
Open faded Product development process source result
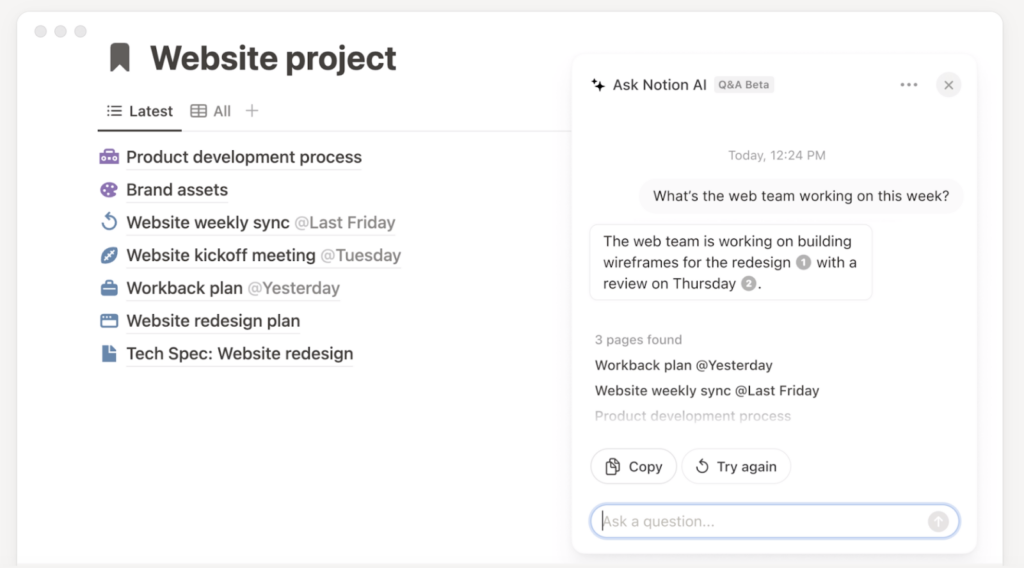(x=692, y=416)
